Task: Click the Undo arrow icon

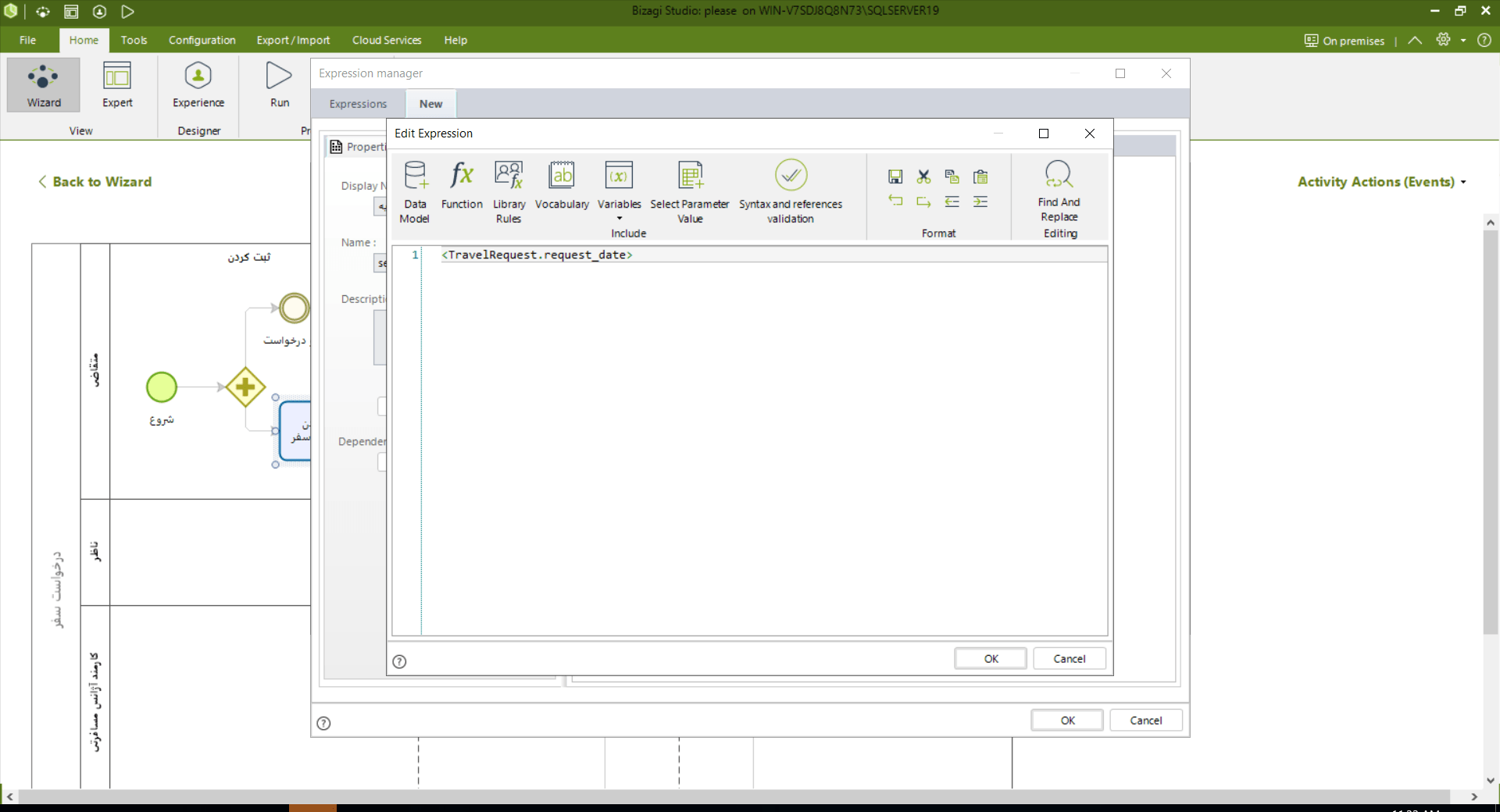Action: coord(895,201)
